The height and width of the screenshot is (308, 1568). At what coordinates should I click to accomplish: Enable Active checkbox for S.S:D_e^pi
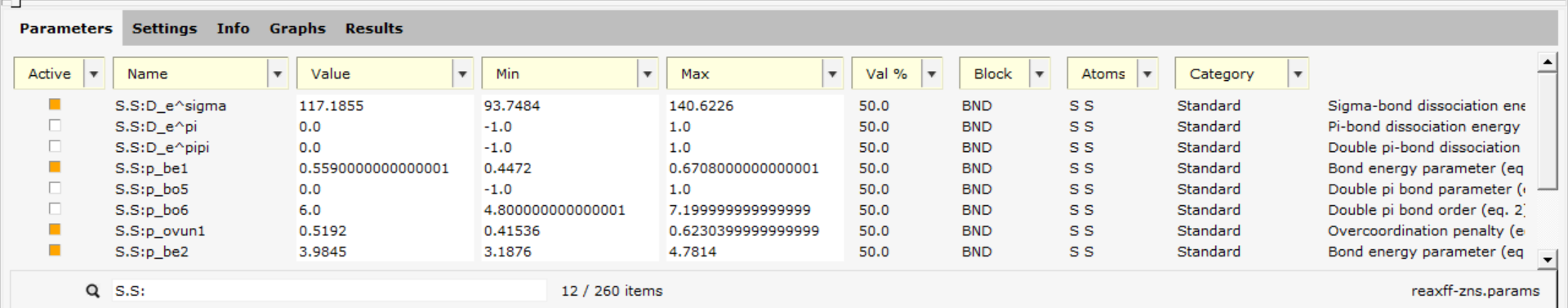point(55,126)
